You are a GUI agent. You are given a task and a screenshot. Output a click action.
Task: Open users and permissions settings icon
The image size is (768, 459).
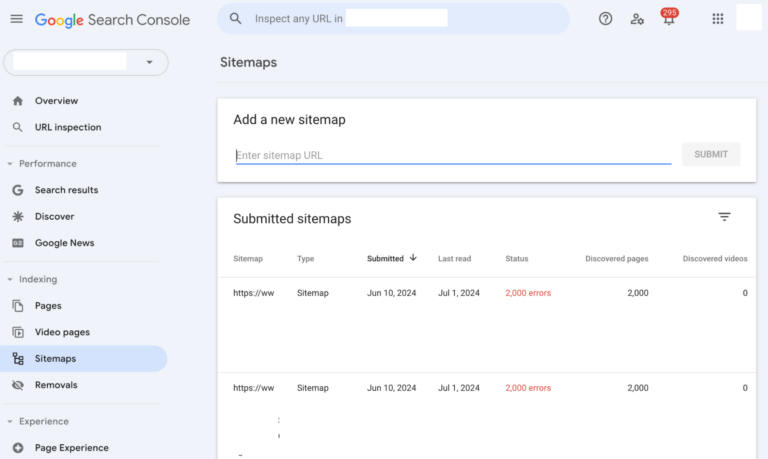[x=637, y=19]
